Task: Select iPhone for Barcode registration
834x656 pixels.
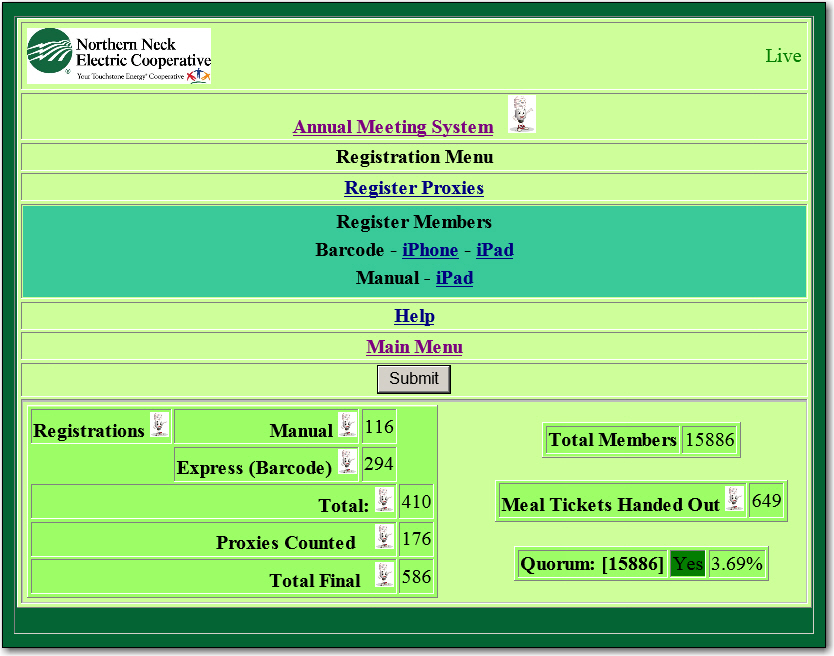Action: pos(430,250)
